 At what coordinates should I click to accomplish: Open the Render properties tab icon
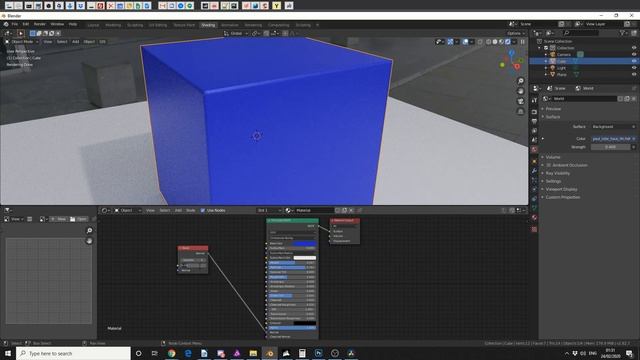click(534, 111)
